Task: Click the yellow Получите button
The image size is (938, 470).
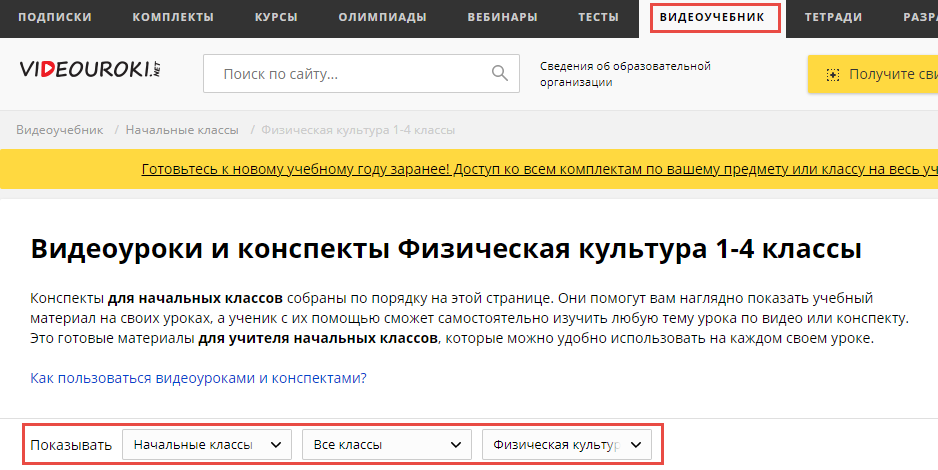Action: click(x=873, y=74)
